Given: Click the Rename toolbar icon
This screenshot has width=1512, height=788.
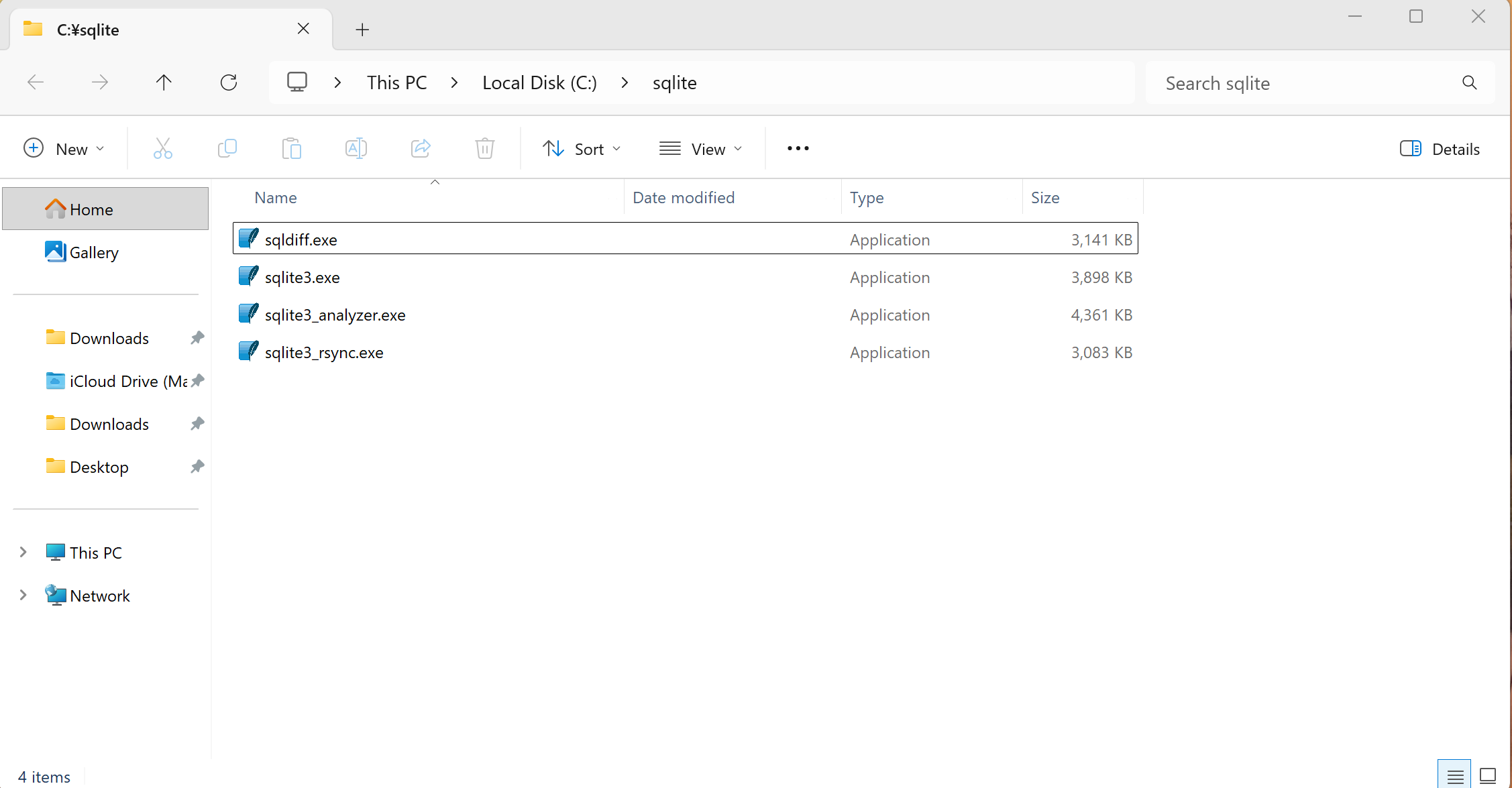Looking at the screenshot, I should tap(356, 148).
